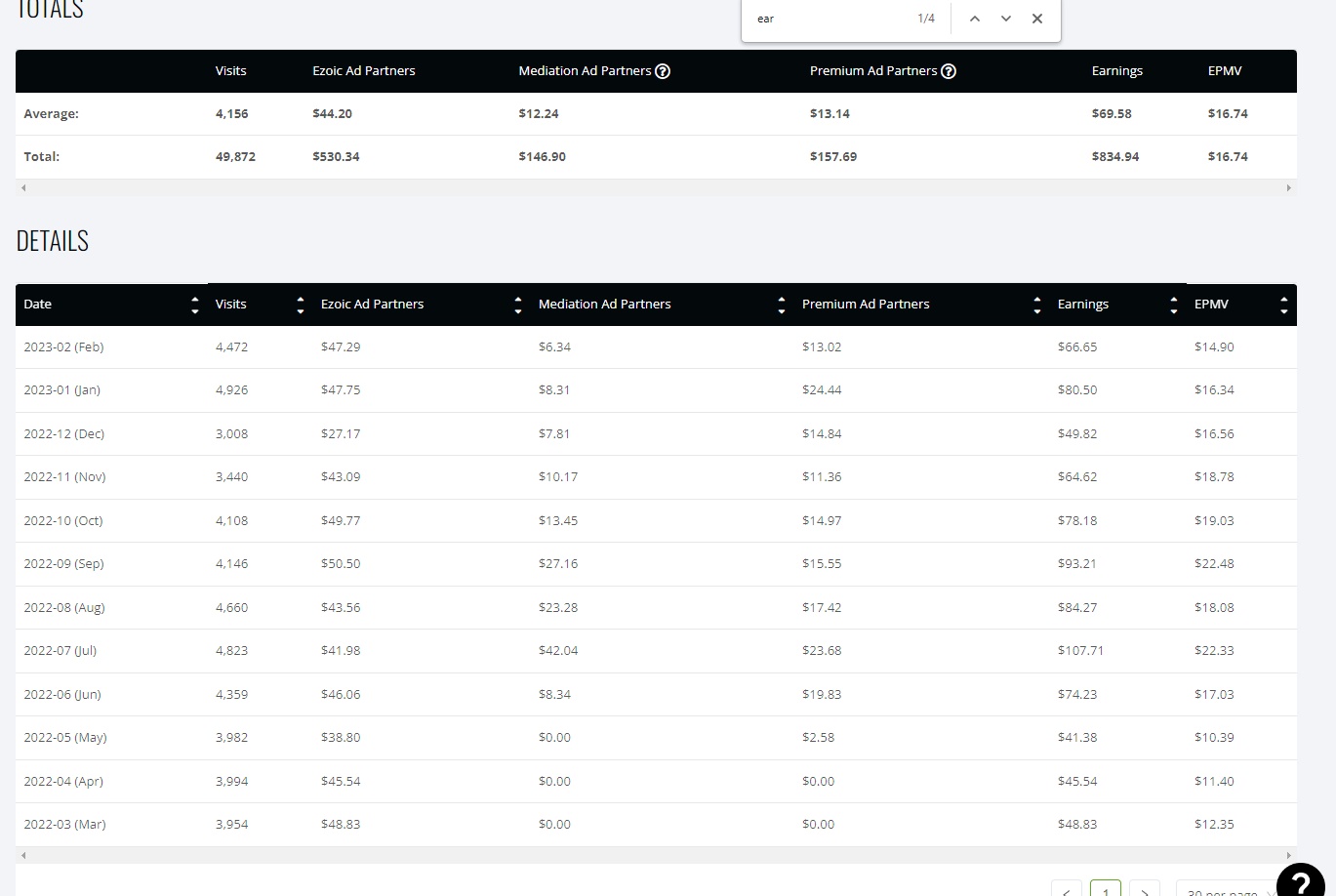Click the 2022-10 (Oct) date cell

coord(62,520)
